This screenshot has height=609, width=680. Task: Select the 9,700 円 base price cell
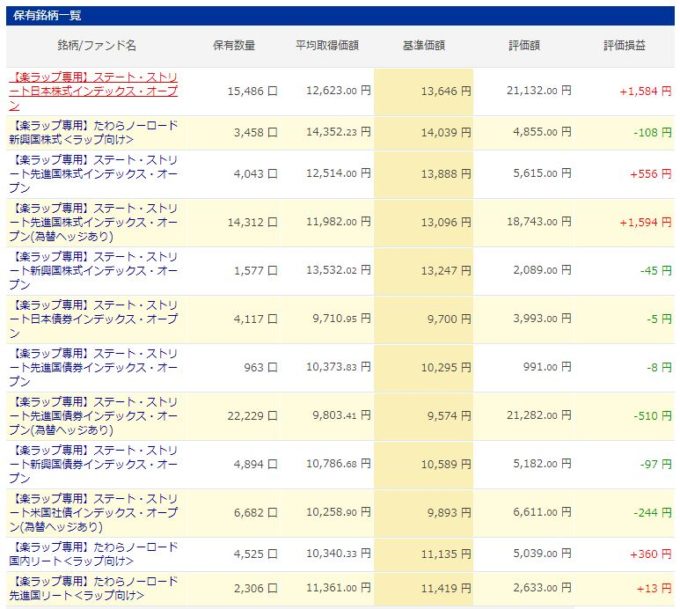(449, 319)
